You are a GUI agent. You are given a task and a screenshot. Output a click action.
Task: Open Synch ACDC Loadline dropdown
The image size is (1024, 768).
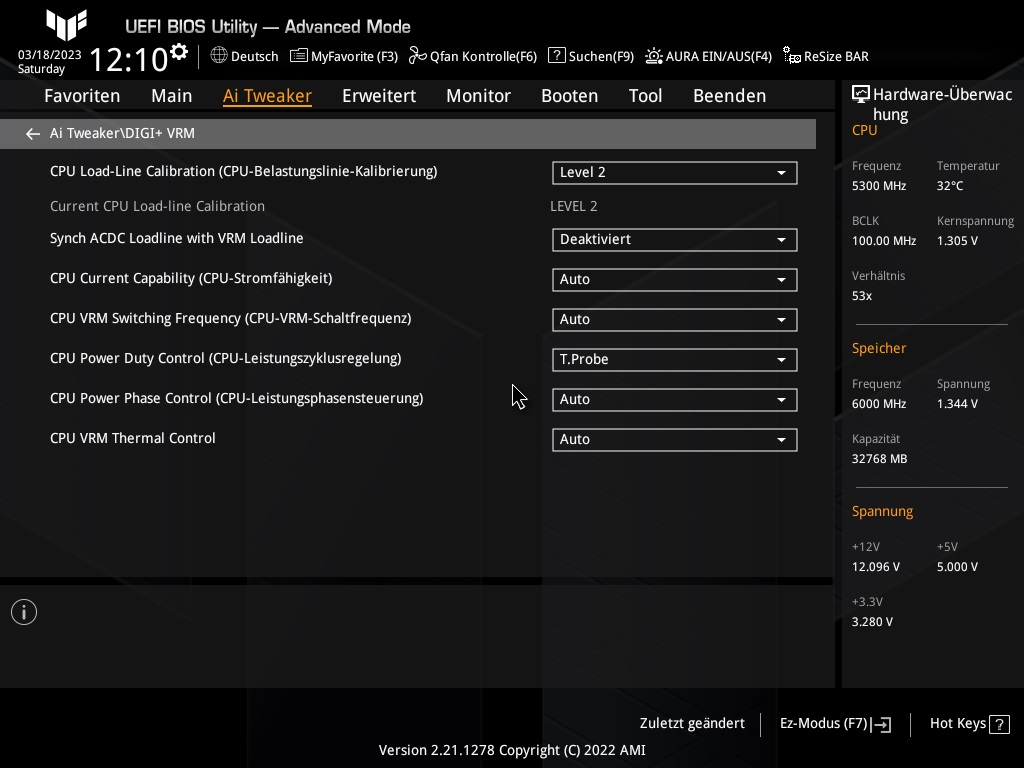coord(675,240)
